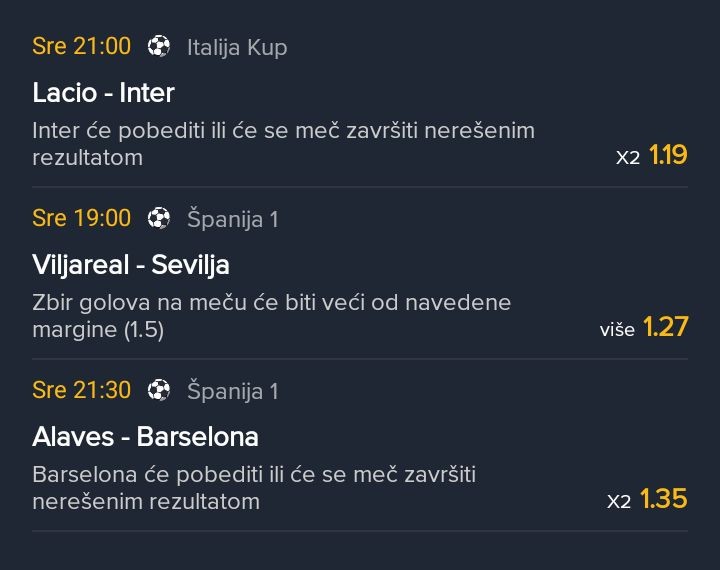Select the 1.27 odds for Viljareal - Sevilja
Screen dimensions: 720x570
(665, 327)
